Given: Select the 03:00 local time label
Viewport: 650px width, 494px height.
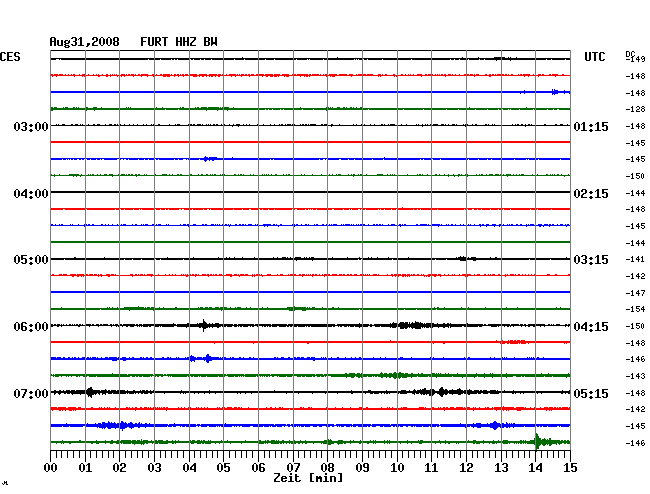Looking at the screenshot, I should click(x=31, y=126).
